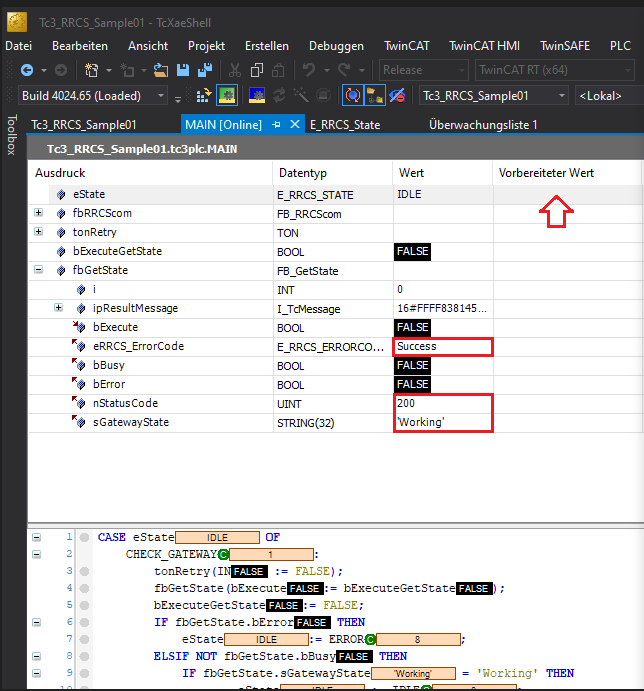Click the Cut scissors icon
Image resolution: width=644 pixels, height=691 pixels.
235,70
